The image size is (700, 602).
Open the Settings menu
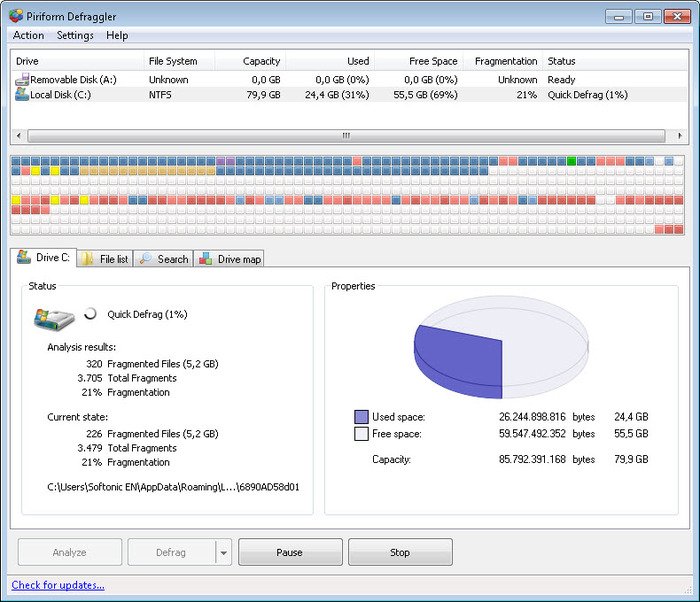coord(75,35)
